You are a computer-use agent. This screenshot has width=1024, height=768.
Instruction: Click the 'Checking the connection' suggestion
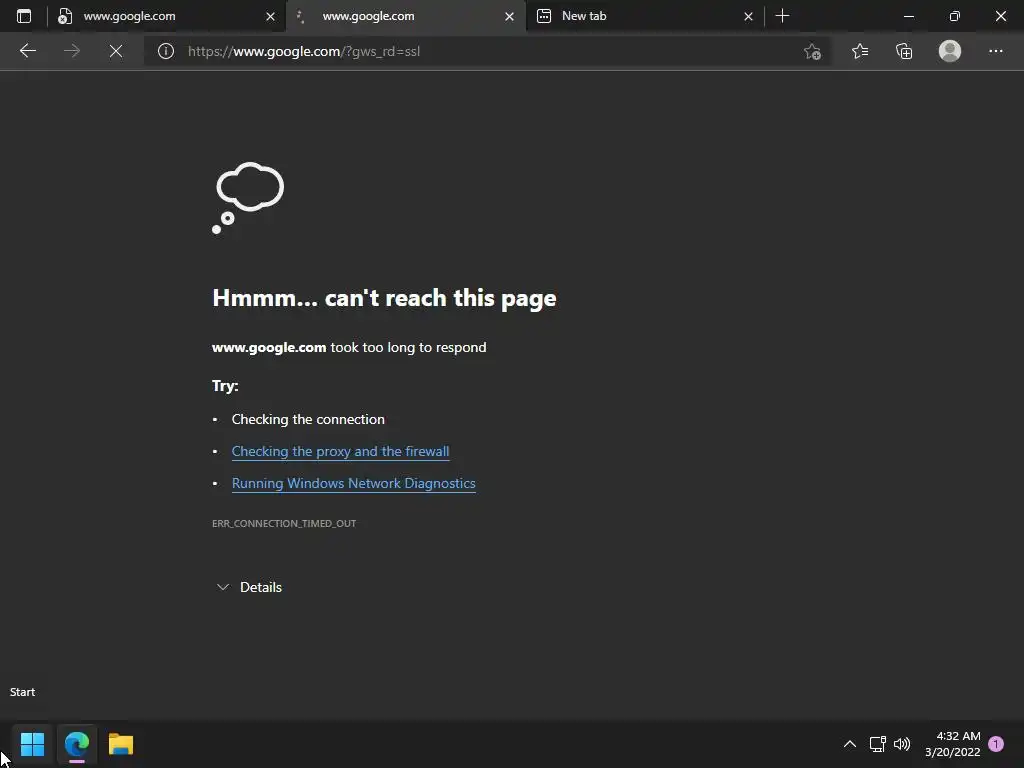(308, 419)
